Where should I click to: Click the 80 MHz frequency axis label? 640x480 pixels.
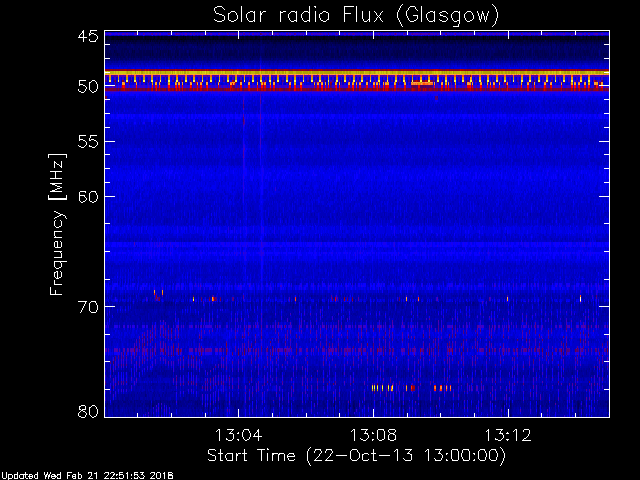point(88,411)
